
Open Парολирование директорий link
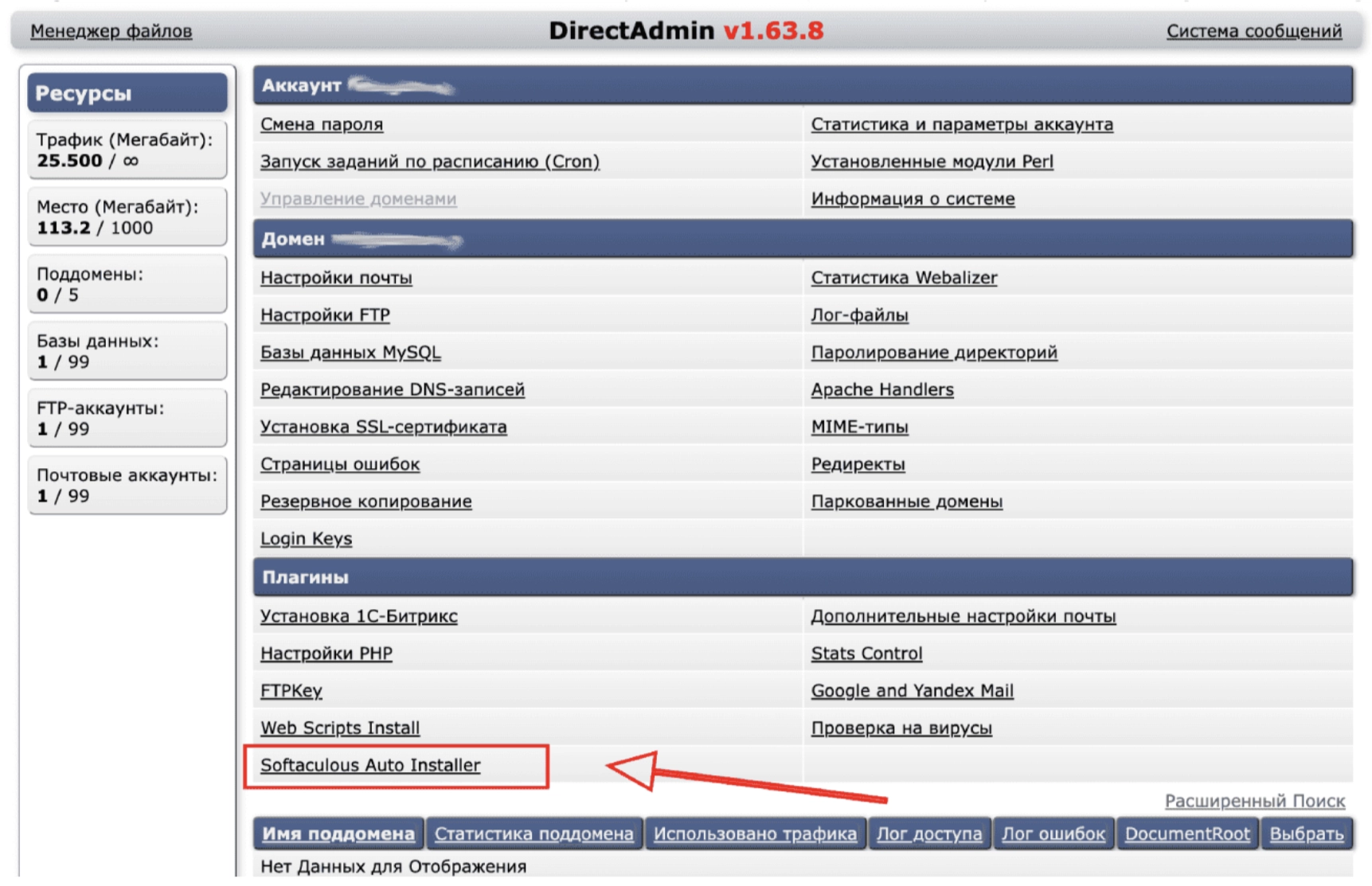[933, 352]
